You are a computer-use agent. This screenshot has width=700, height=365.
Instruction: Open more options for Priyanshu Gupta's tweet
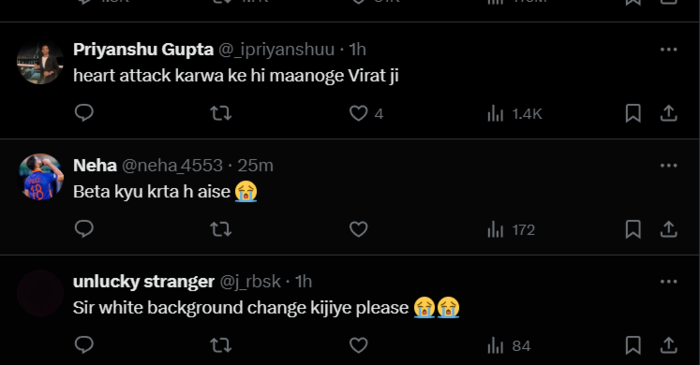668,50
